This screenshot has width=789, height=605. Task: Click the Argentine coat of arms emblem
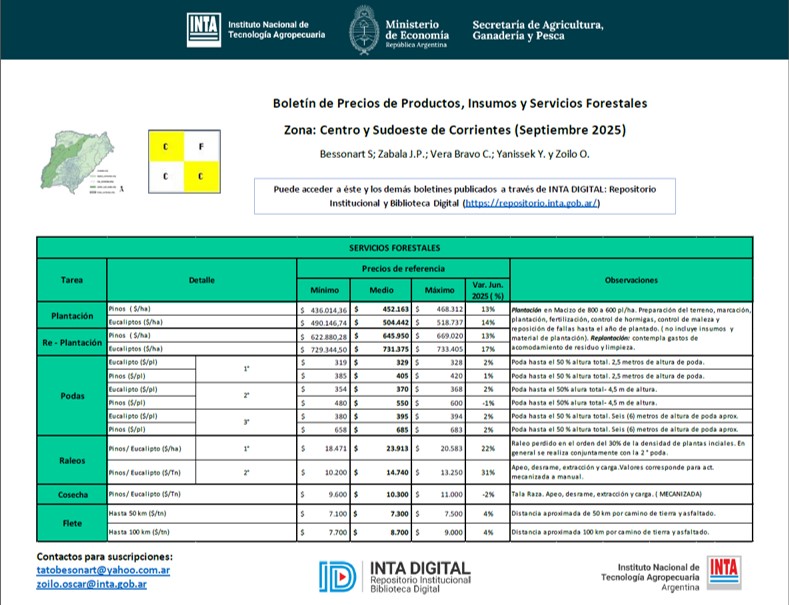[363, 30]
